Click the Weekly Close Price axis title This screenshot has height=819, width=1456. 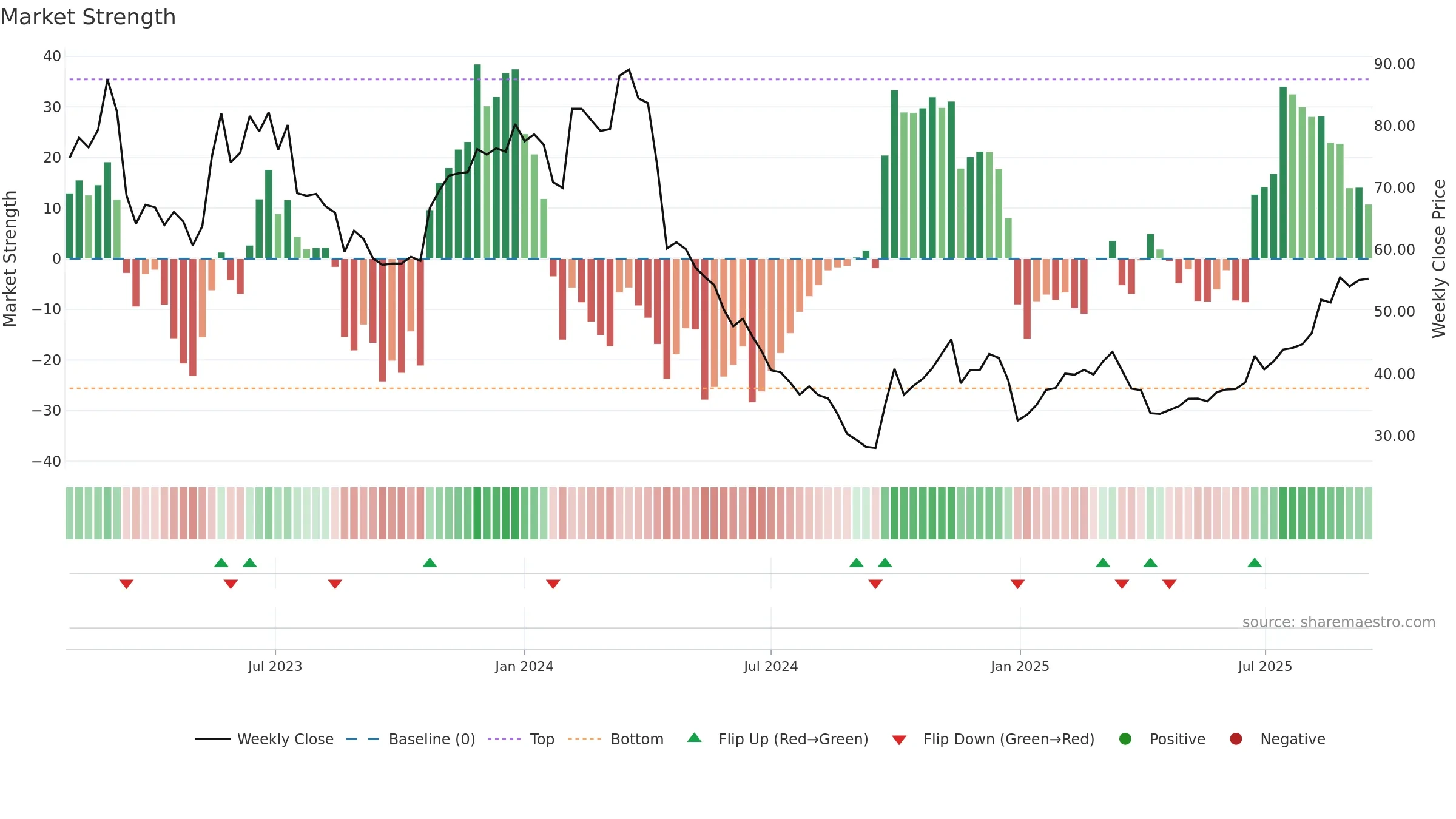1439,258
